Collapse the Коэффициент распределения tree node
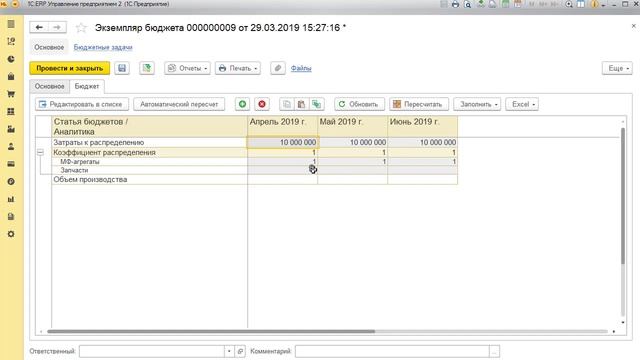Image resolution: width=640 pixels, height=360 pixels. point(40,152)
